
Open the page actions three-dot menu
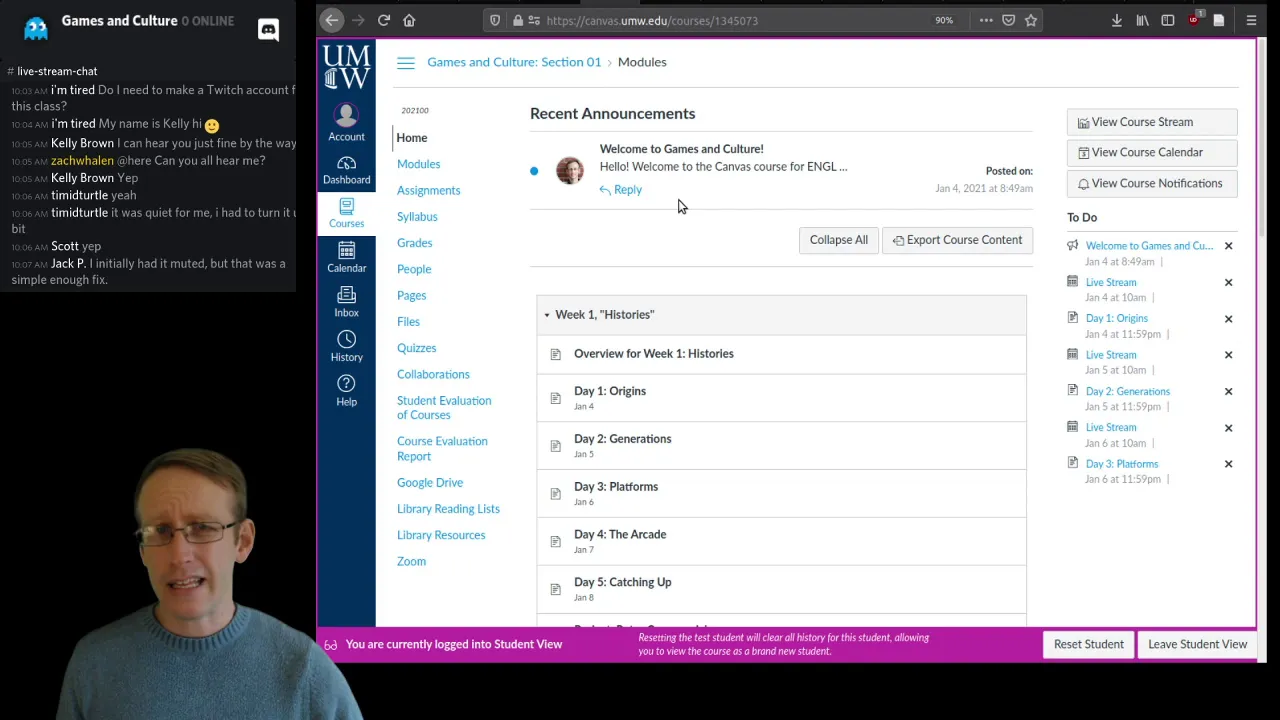click(x=986, y=20)
